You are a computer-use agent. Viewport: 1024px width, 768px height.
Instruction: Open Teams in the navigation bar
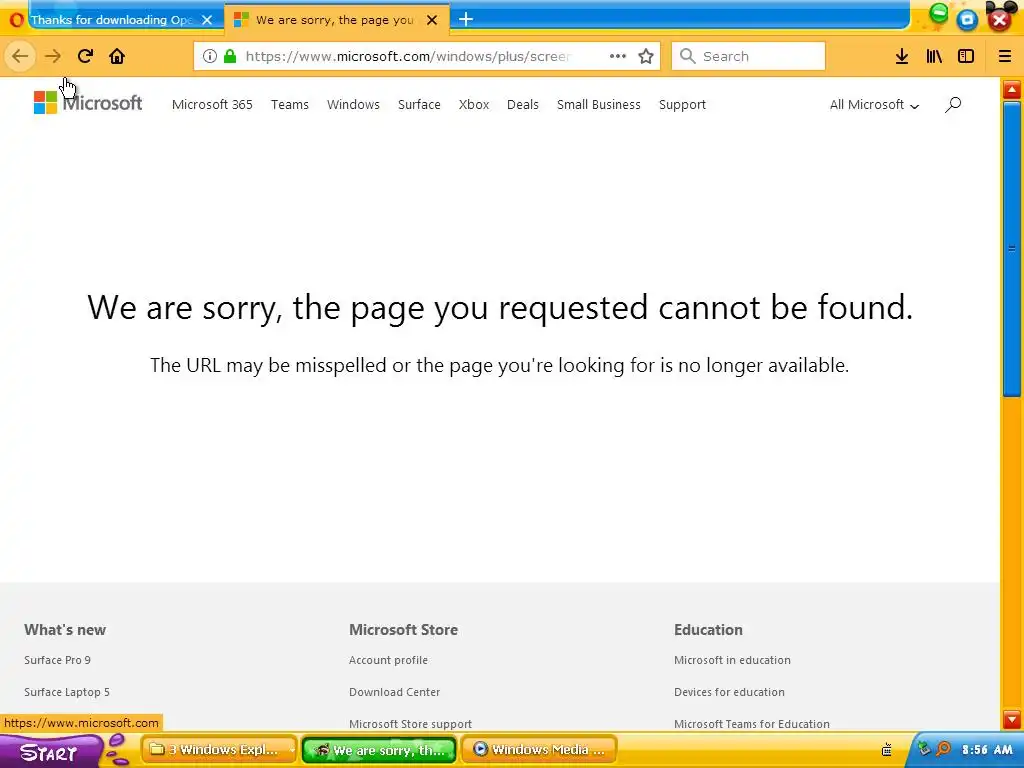[x=290, y=104]
